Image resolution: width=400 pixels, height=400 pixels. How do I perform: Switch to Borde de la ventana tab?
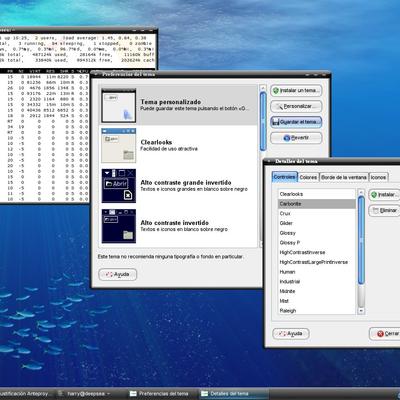(344, 177)
